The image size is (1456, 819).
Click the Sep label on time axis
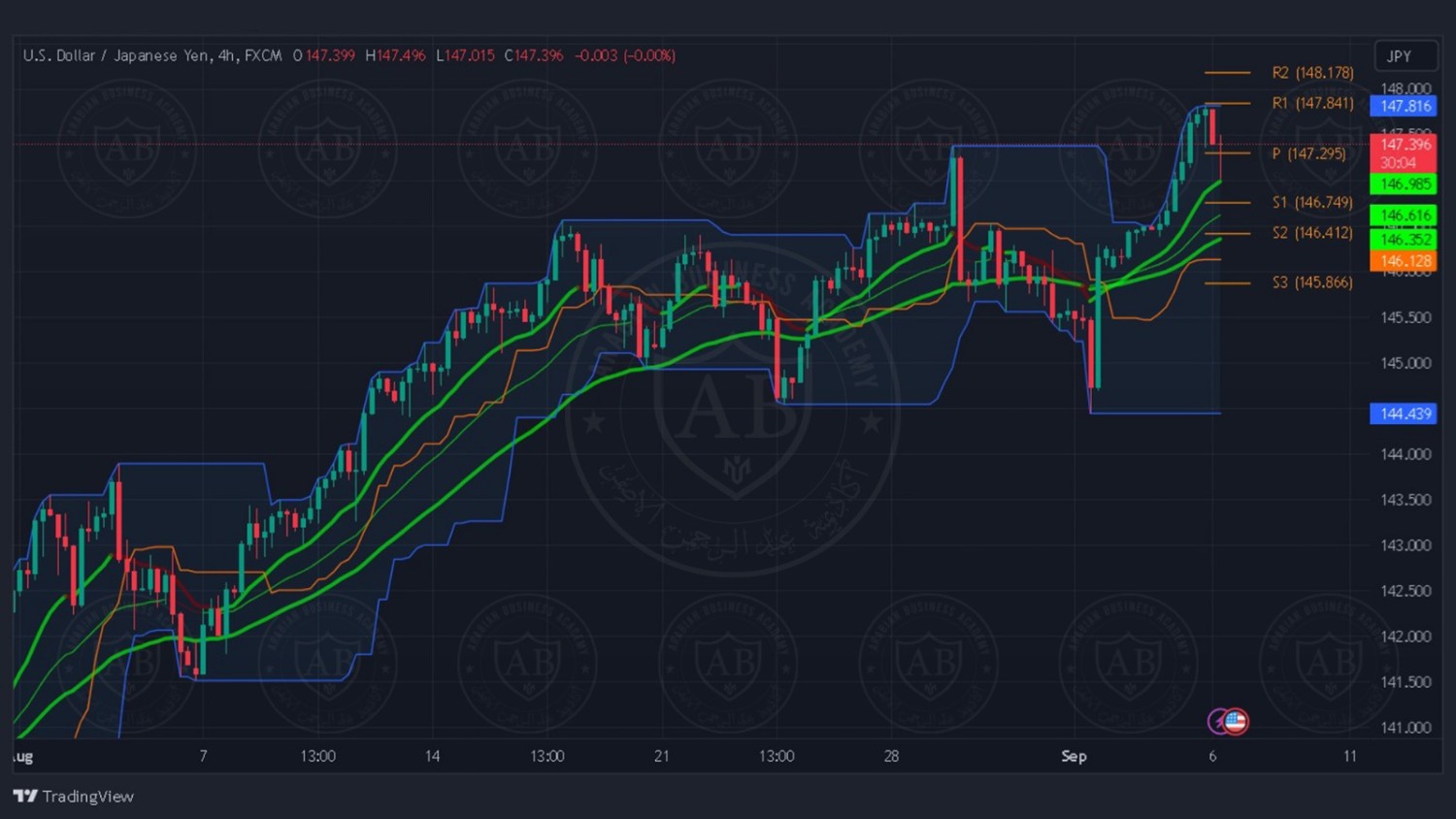click(1074, 756)
